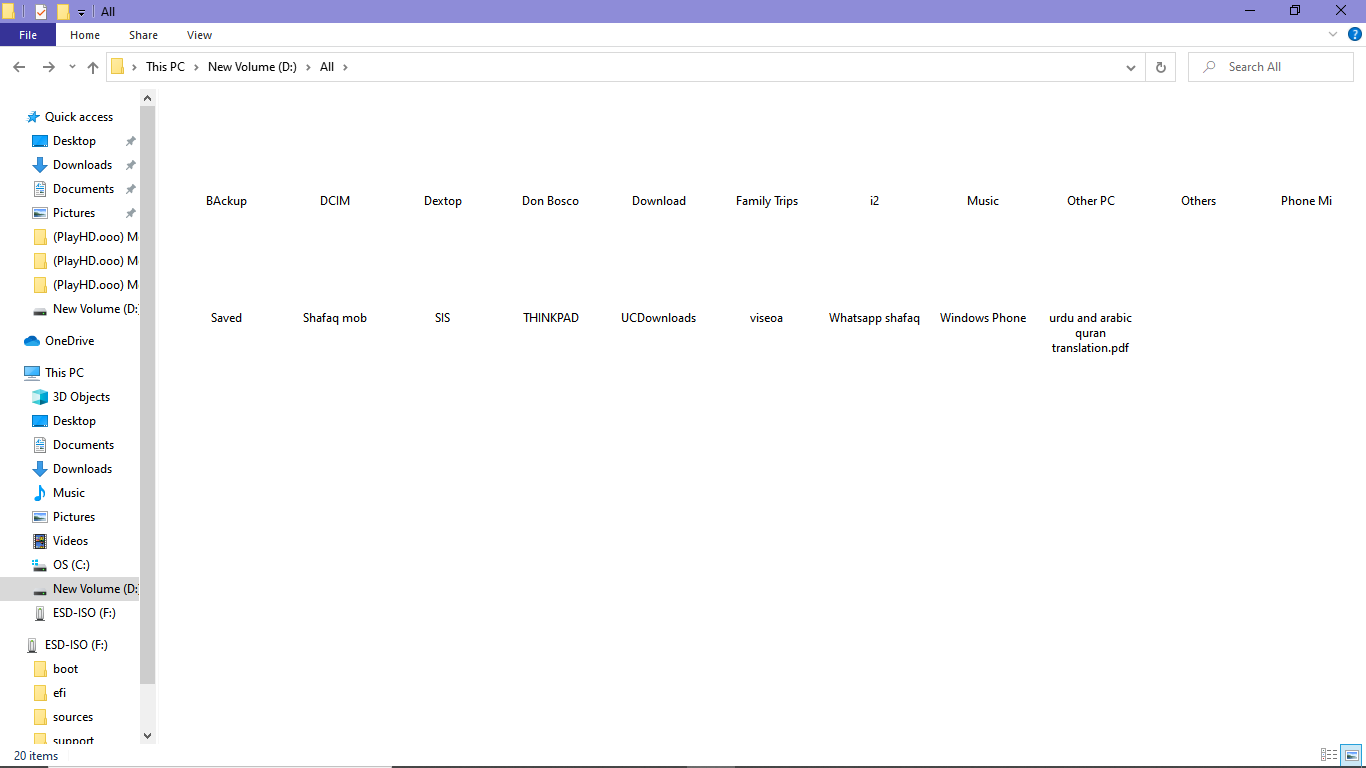The image size is (1366, 768).
Task: Click the Music note icon in sidebar
Action: click(x=40, y=493)
